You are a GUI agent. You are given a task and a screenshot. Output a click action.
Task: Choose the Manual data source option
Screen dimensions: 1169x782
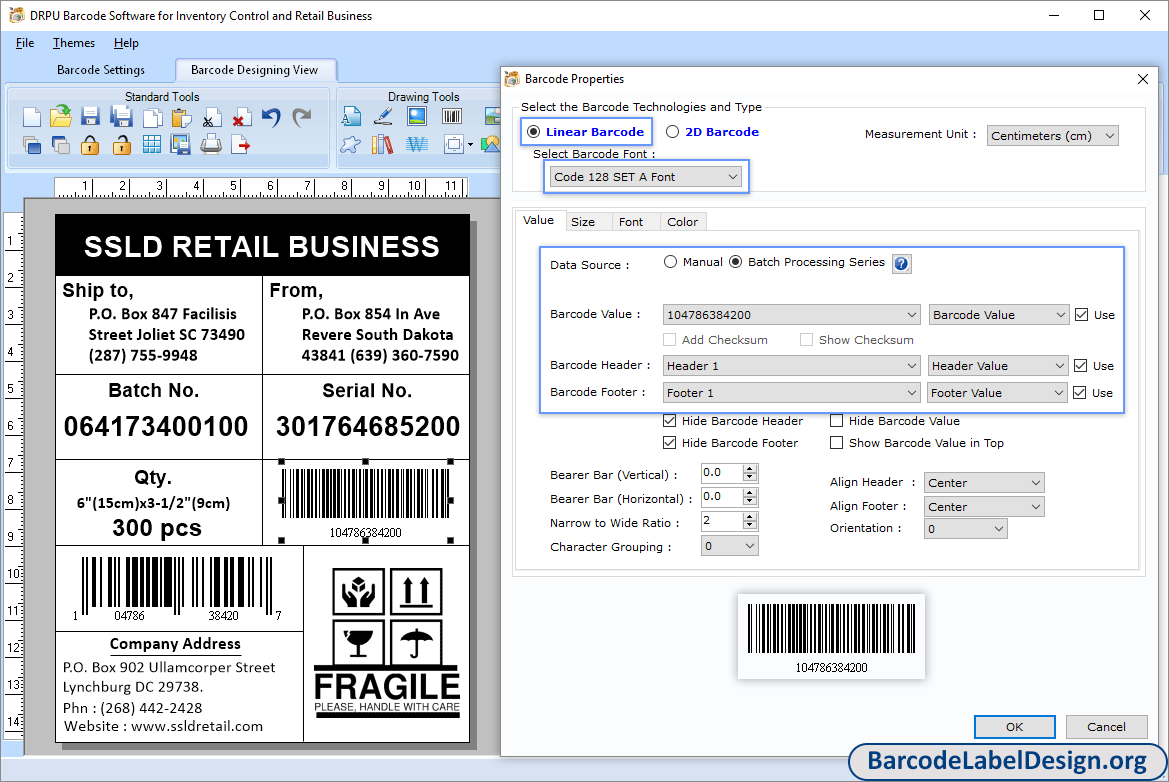coord(671,262)
